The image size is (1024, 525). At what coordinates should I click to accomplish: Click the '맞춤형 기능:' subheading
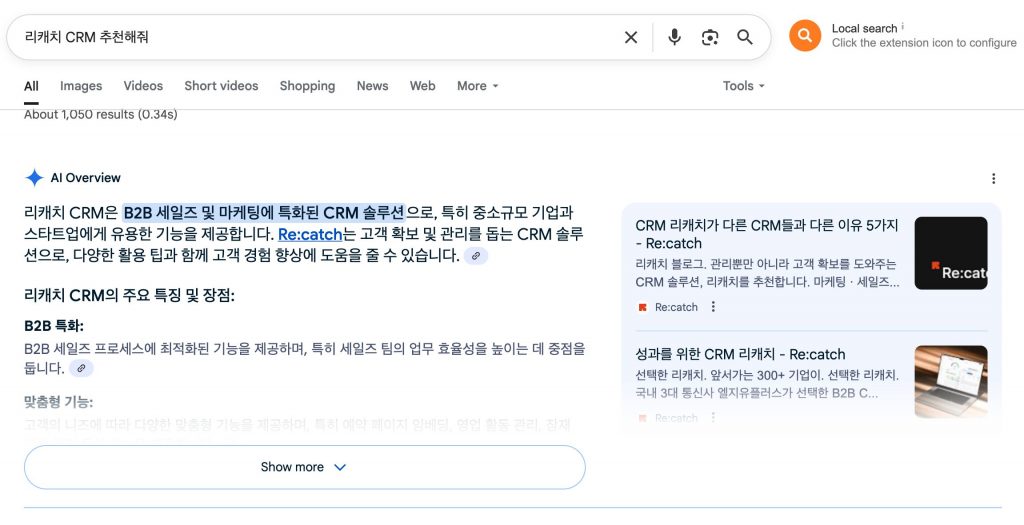click(58, 402)
